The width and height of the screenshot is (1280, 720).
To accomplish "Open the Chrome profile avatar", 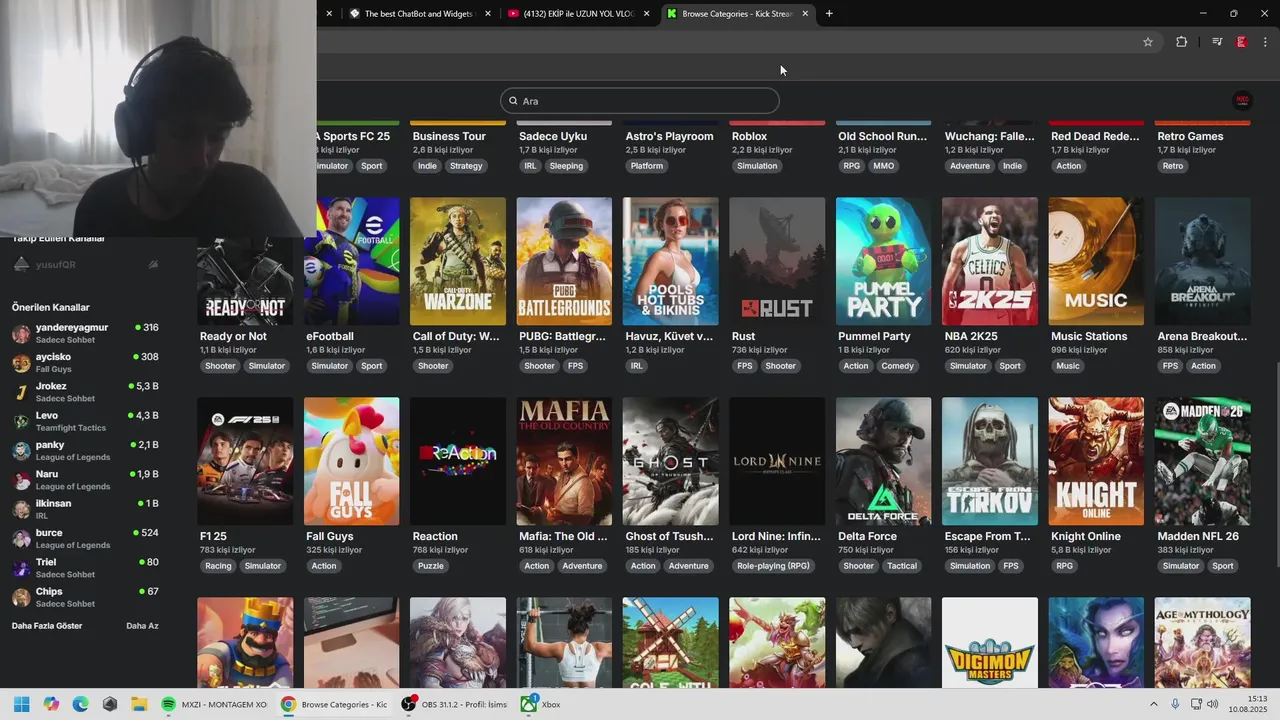I will click(x=1241, y=42).
